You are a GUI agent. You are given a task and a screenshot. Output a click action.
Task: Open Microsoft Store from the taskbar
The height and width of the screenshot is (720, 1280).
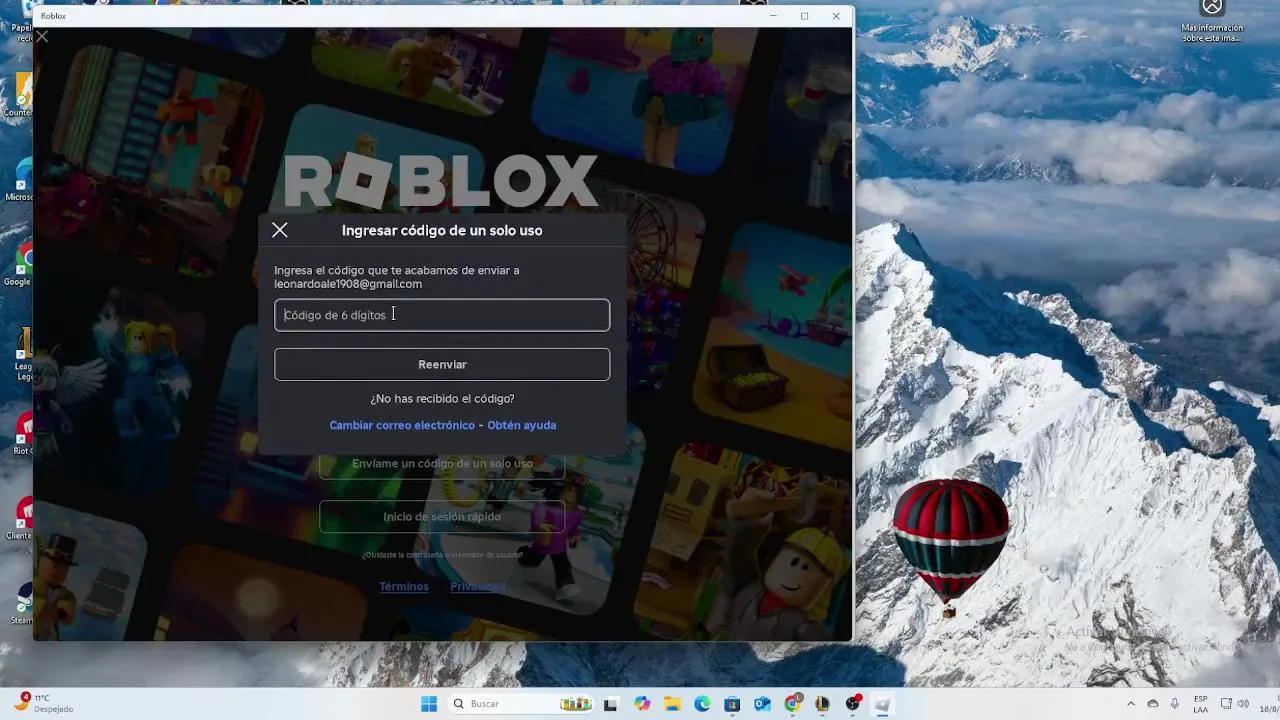(x=732, y=704)
